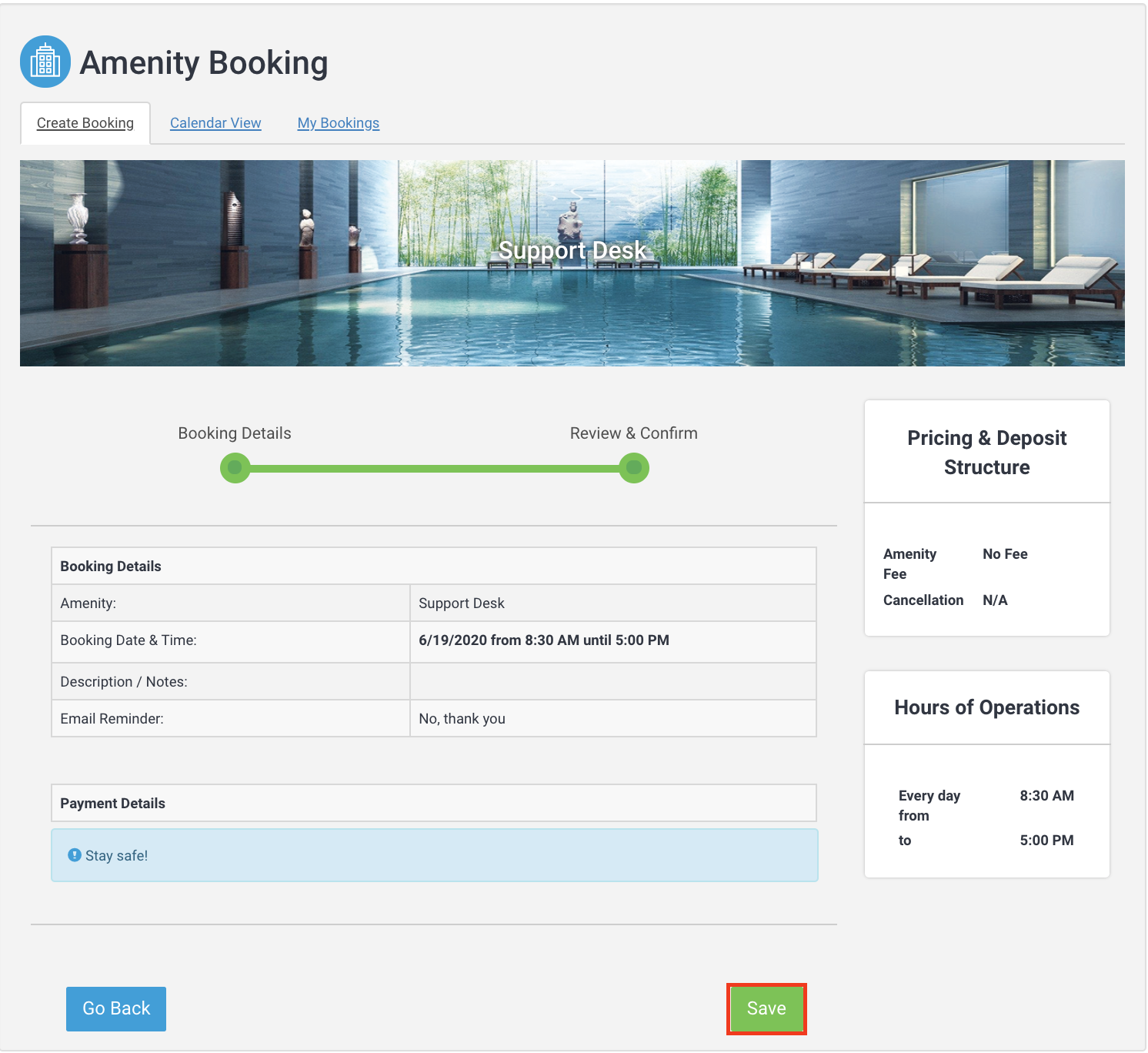
Task: Click the Amenity Booking page title
Action: 204,63
